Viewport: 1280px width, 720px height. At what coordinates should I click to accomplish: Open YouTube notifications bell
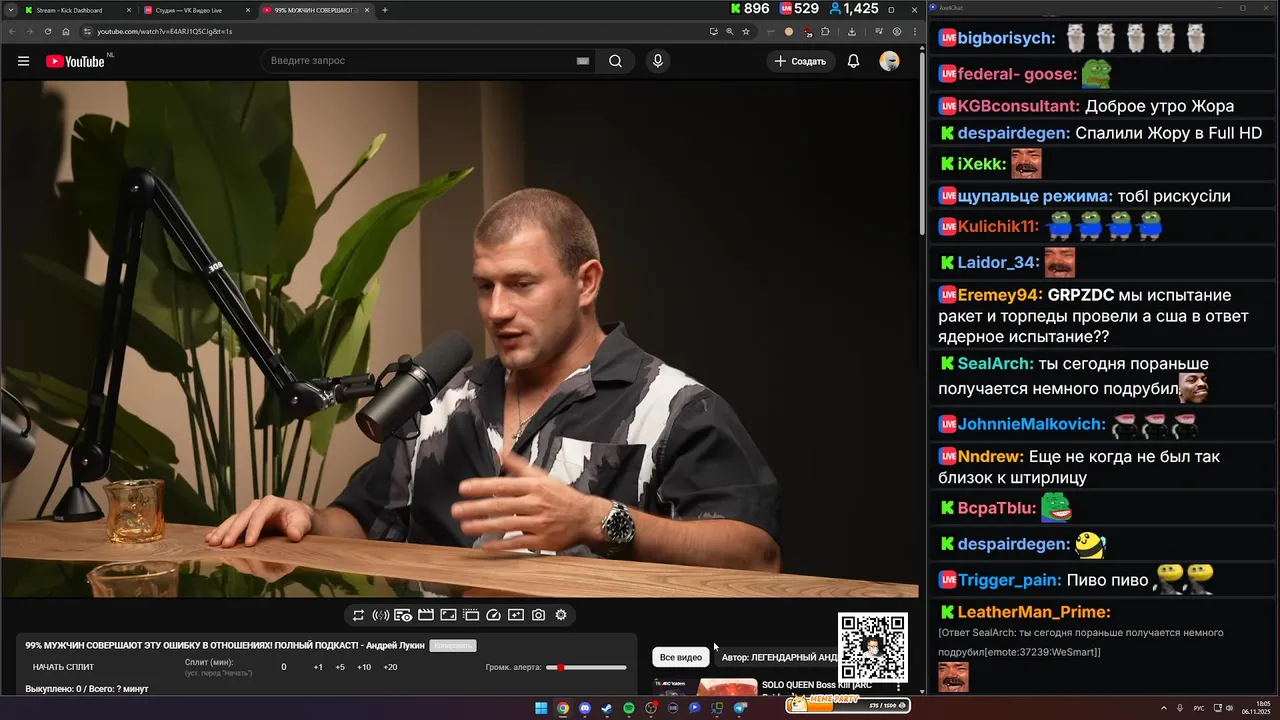[853, 61]
